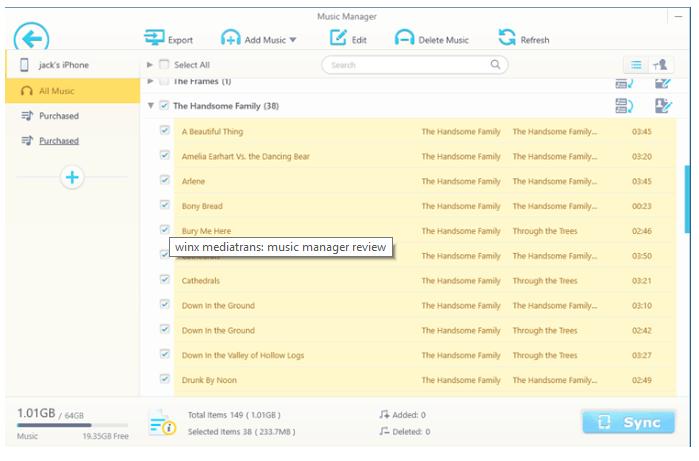Click Through the Trees album of Bury Me Here
The image size is (699, 461).
point(545,231)
